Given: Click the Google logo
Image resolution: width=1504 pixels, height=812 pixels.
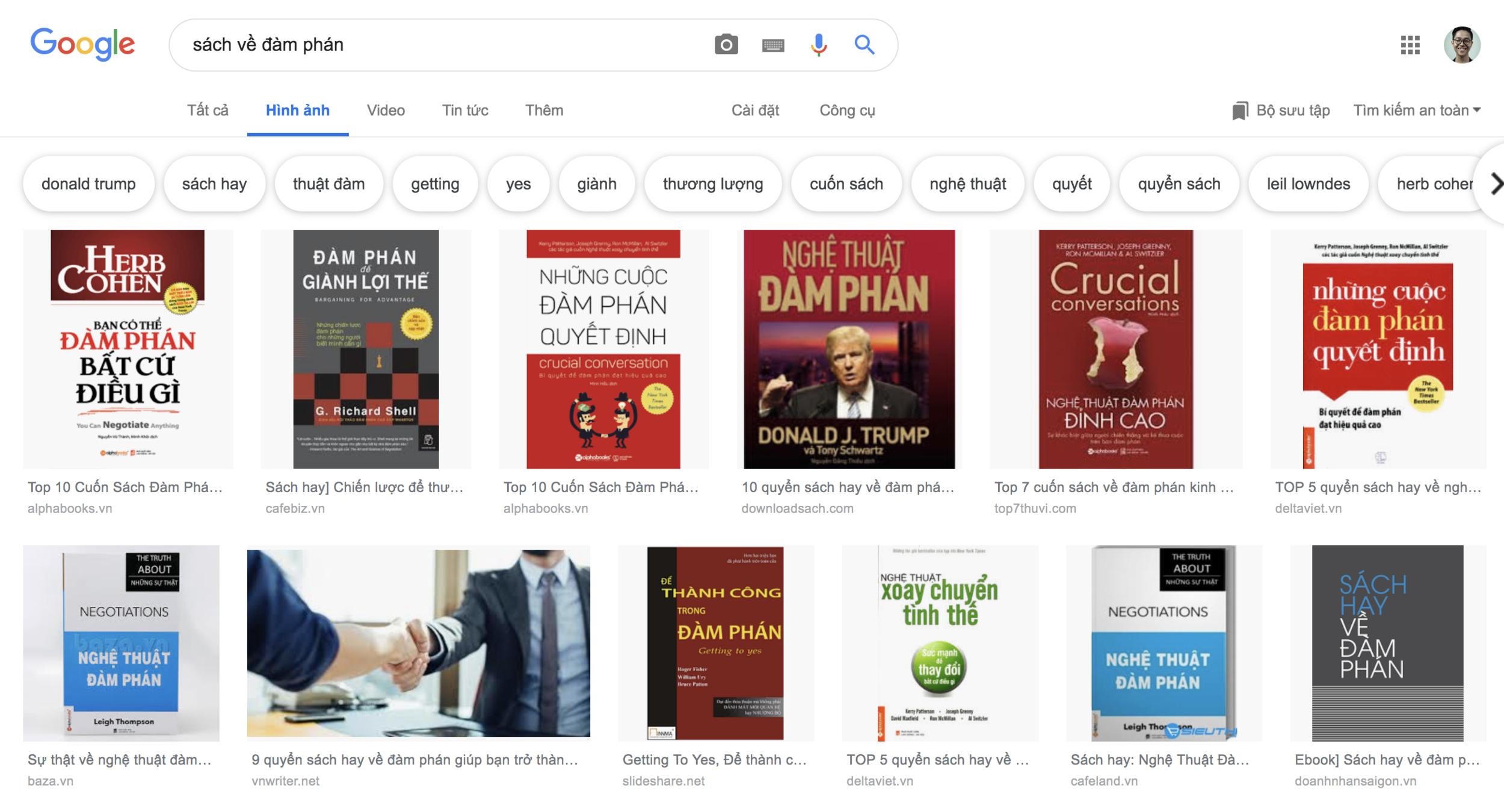Looking at the screenshot, I should (x=83, y=44).
